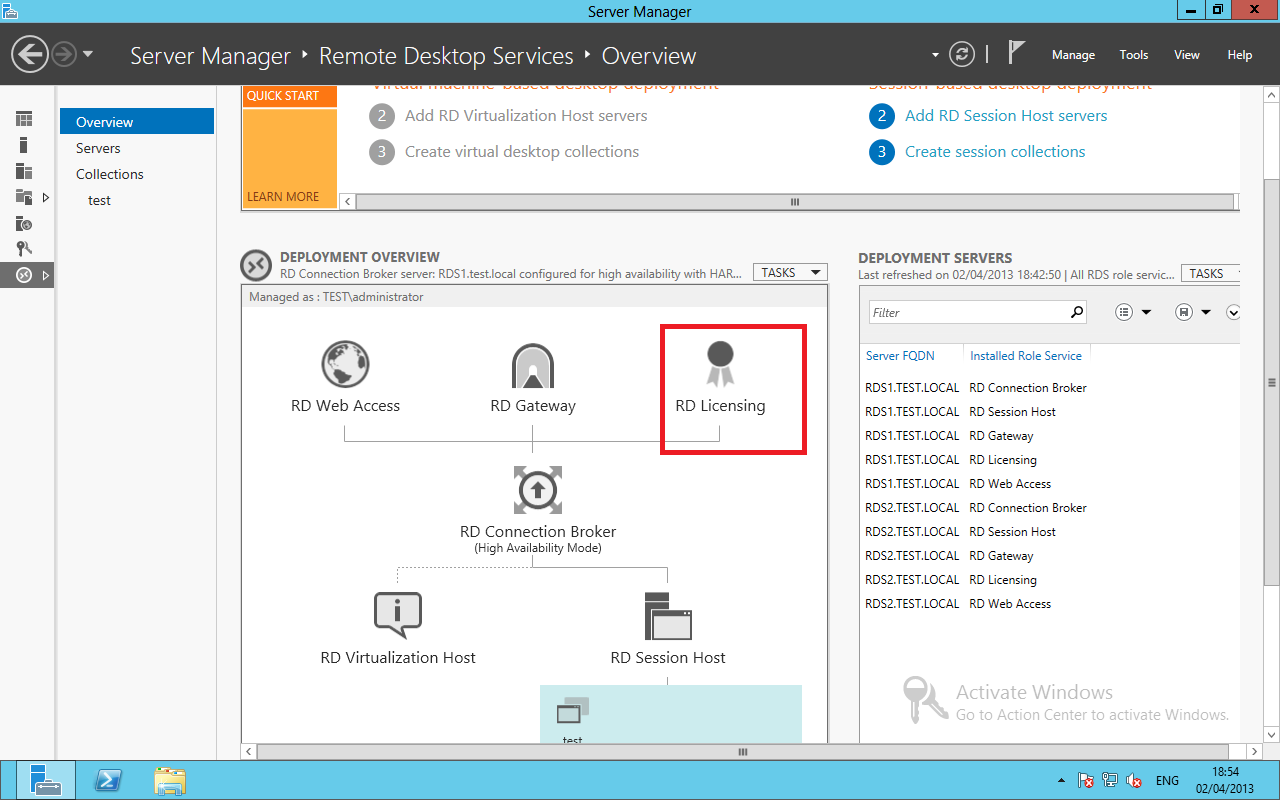
Task: Refresh Server Manager with the circular arrows
Action: click(x=961, y=54)
